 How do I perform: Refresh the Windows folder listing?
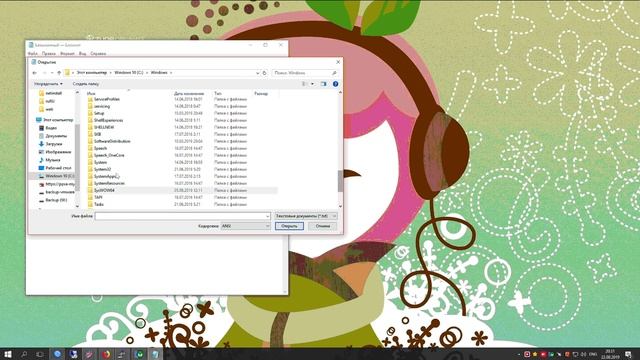(x=264, y=73)
